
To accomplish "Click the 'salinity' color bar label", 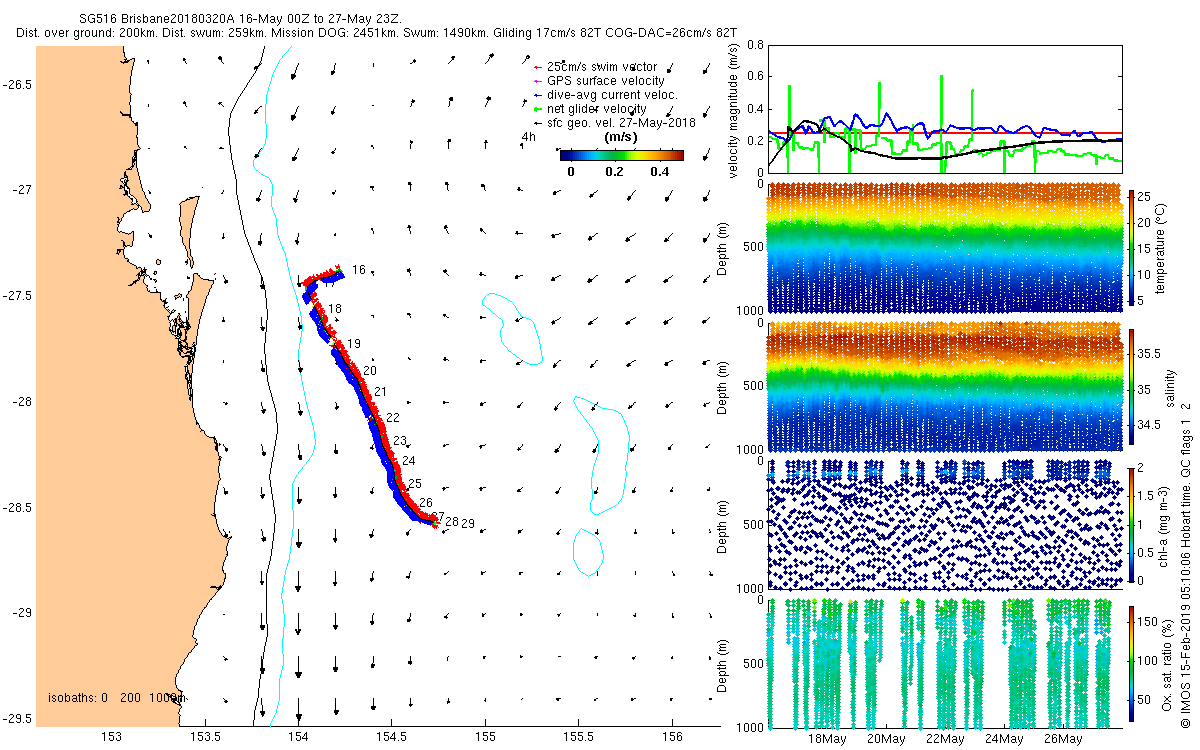I will click(1169, 387).
